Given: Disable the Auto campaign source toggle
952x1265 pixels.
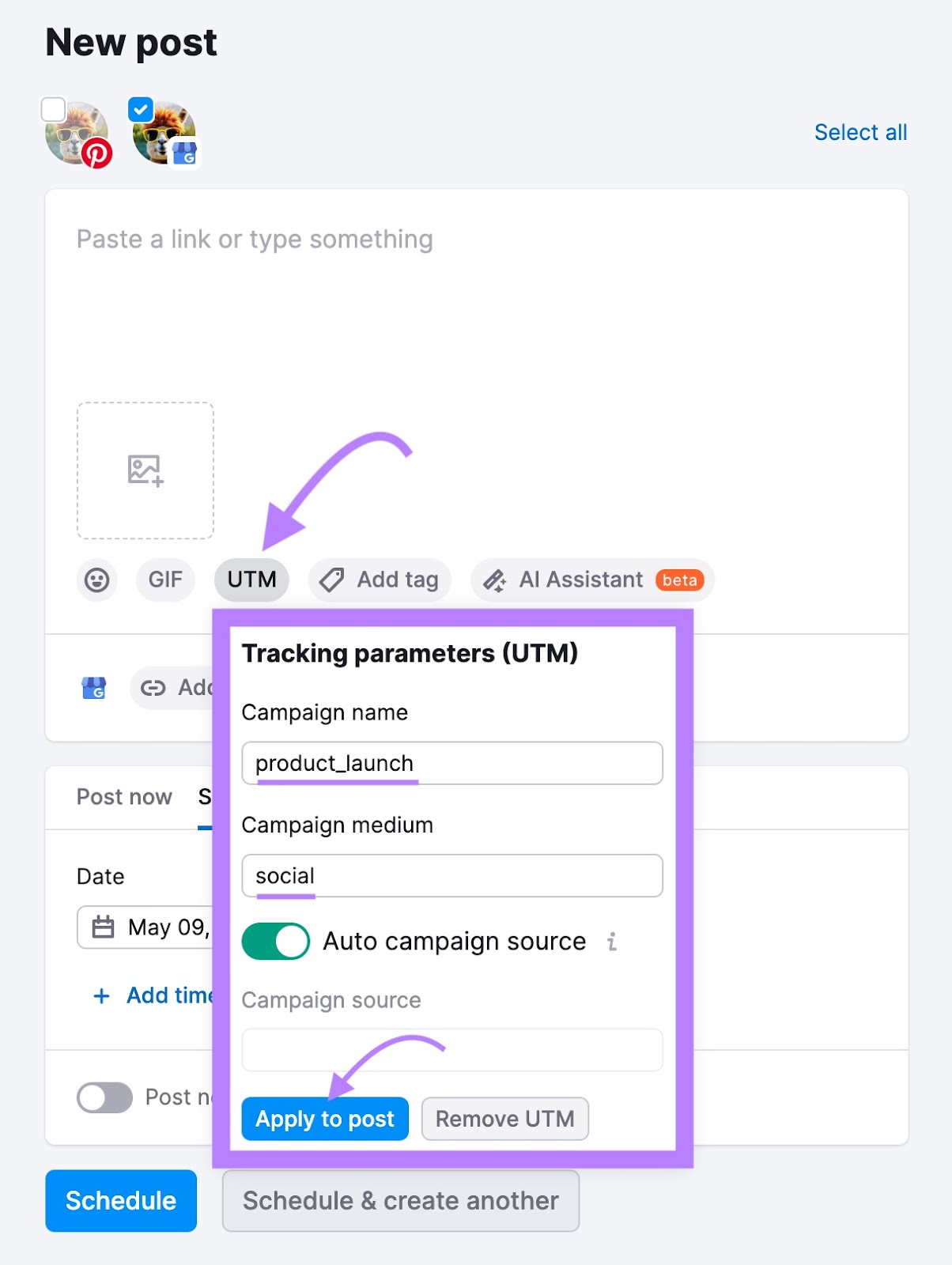Looking at the screenshot, I should click(x=274, y=942).
